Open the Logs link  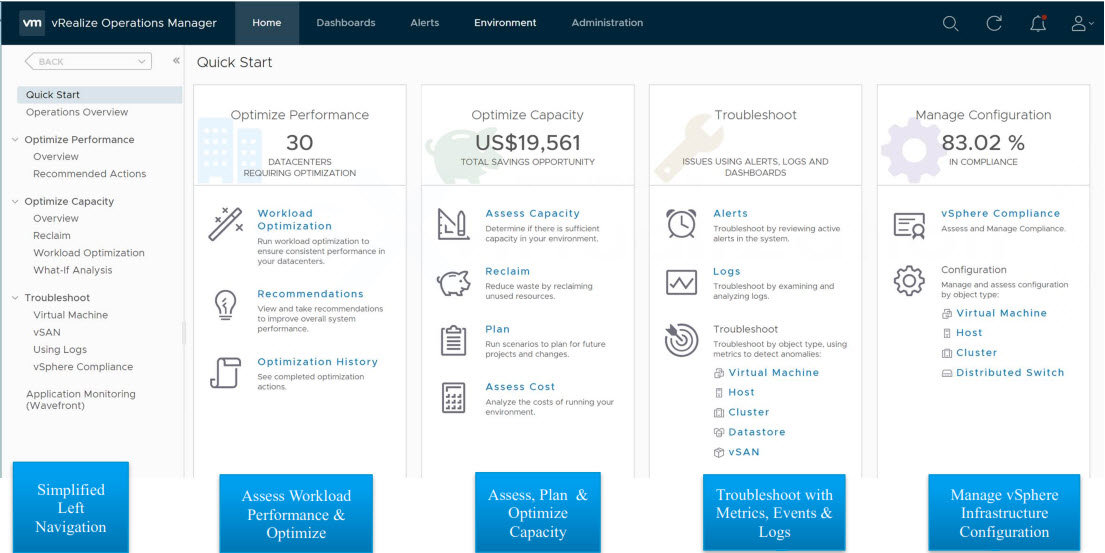click(x=727, y=271)
